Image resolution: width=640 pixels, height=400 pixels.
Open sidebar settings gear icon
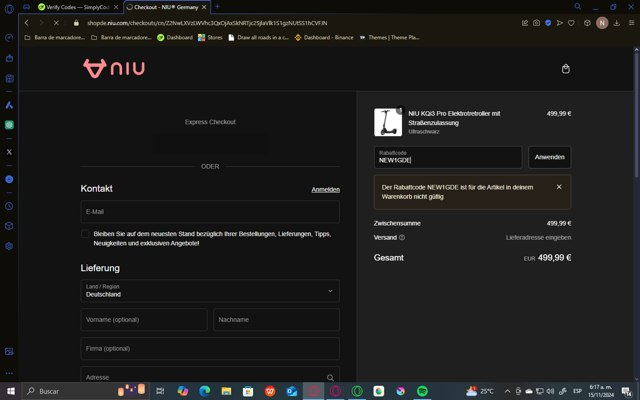tap(9, 246)
